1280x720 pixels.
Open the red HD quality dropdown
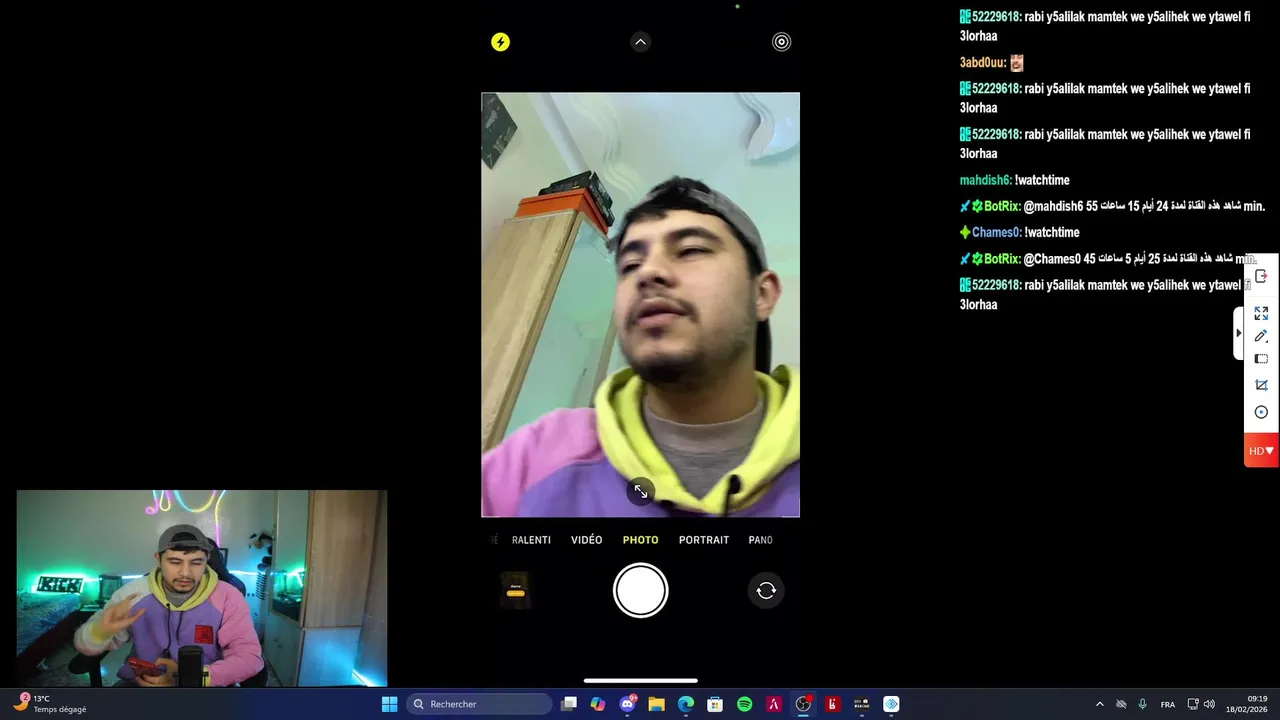1261,451
